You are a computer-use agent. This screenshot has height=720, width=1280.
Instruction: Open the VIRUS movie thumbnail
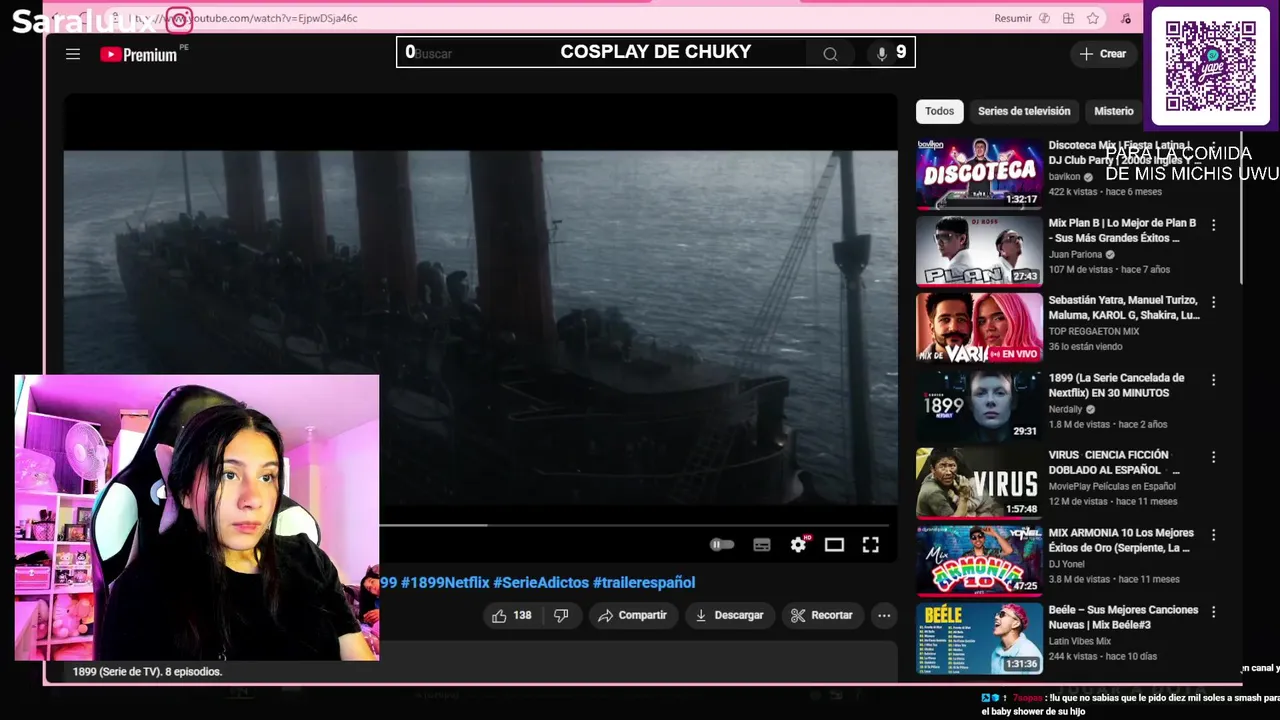[979, 483]
